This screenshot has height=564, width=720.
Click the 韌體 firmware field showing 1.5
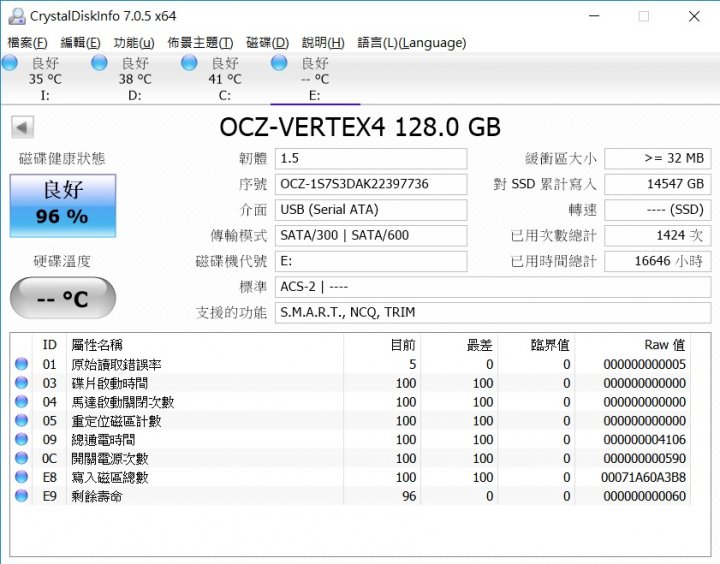click(371, 158)
